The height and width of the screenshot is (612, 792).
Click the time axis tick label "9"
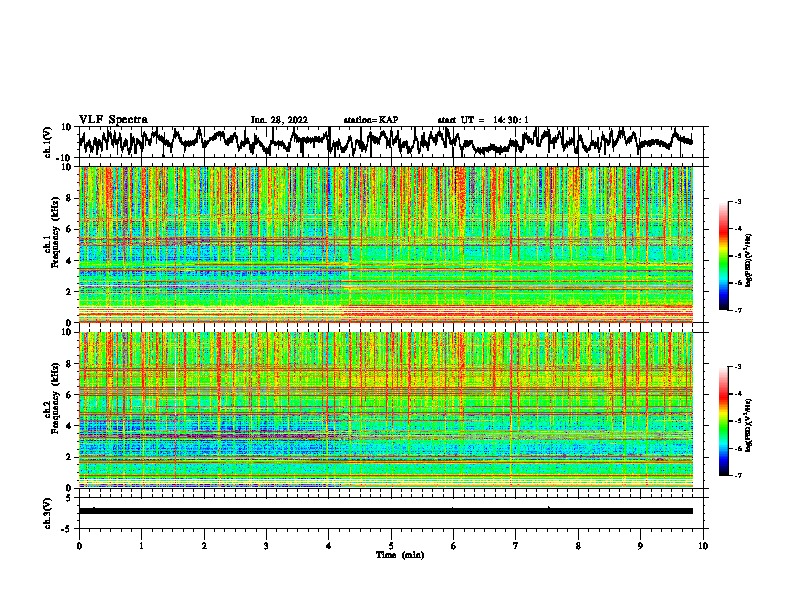coord(640,546)
